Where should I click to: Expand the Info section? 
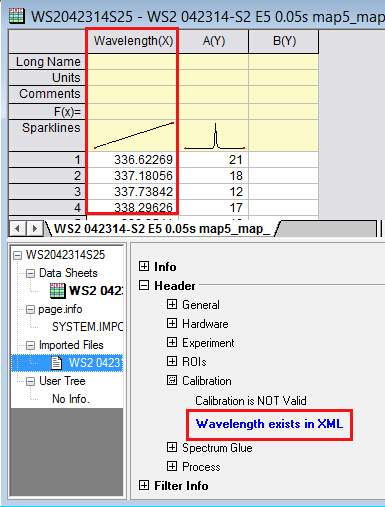point(144,266)
